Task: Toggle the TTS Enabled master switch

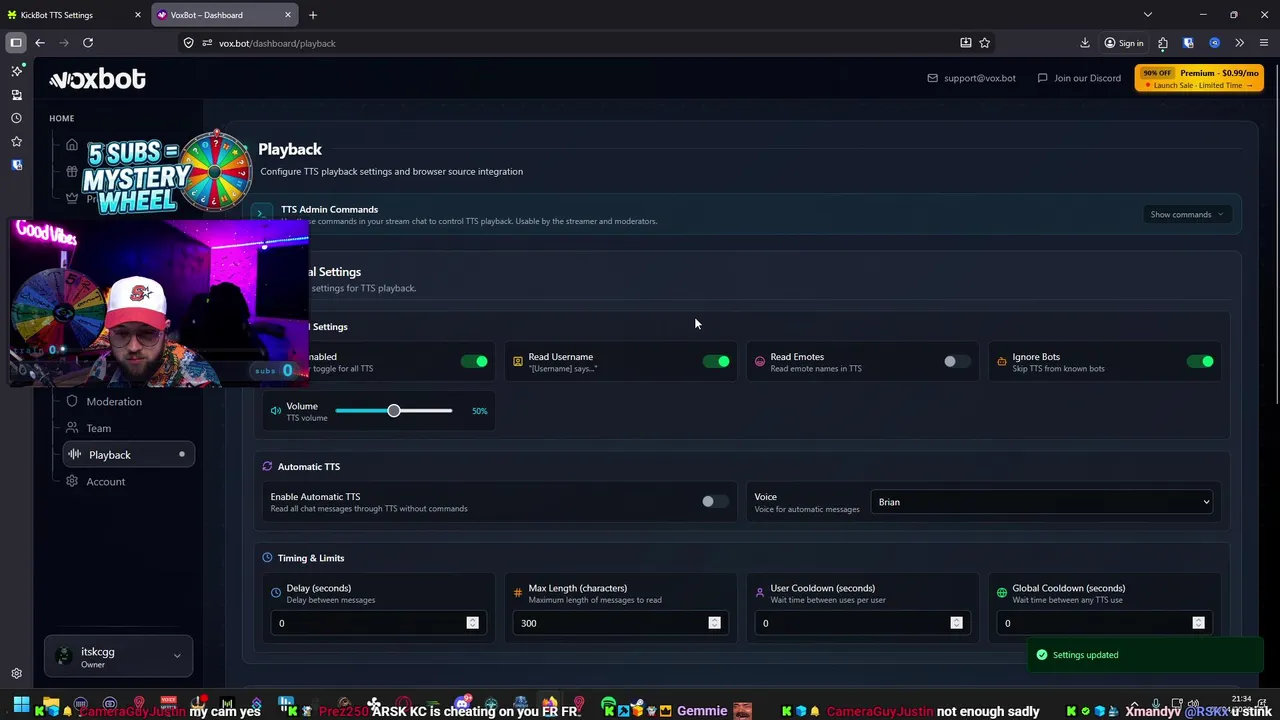Action: [475, 361]
